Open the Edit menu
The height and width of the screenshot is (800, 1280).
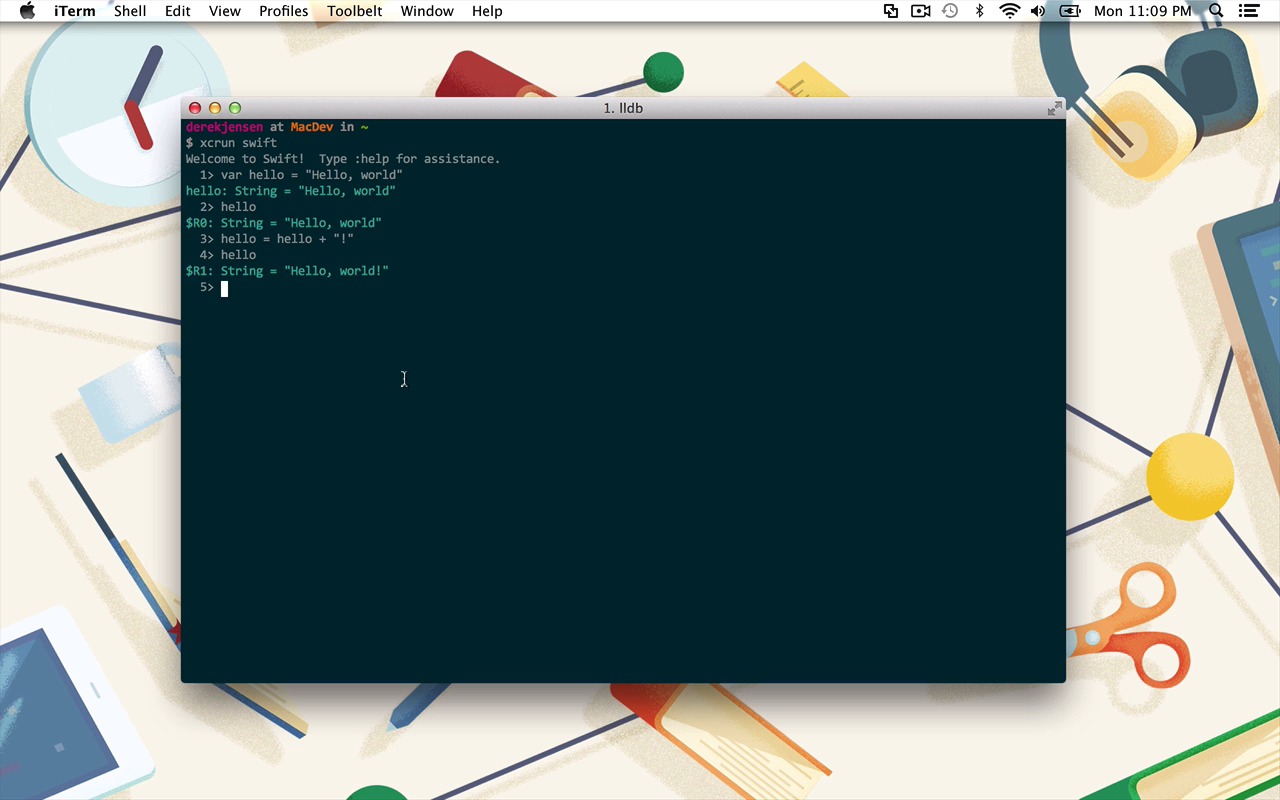coord(178,11)
